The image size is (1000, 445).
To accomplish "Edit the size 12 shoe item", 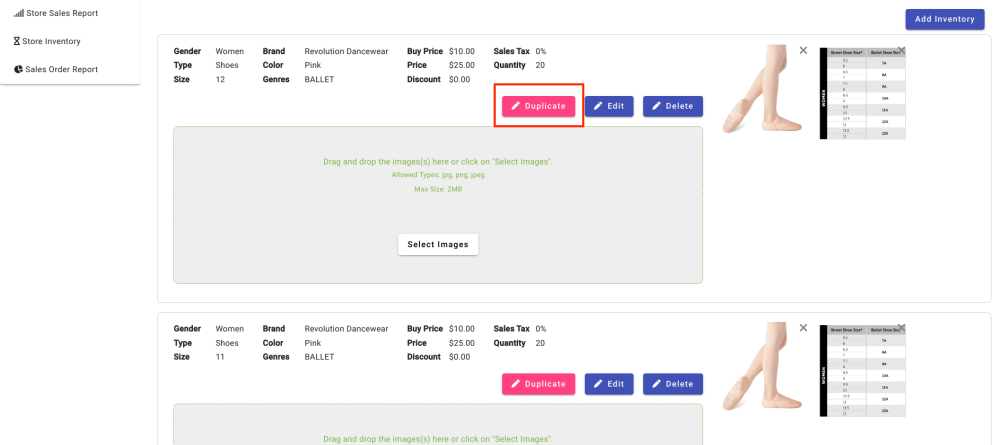I will (x=609, y=106).
